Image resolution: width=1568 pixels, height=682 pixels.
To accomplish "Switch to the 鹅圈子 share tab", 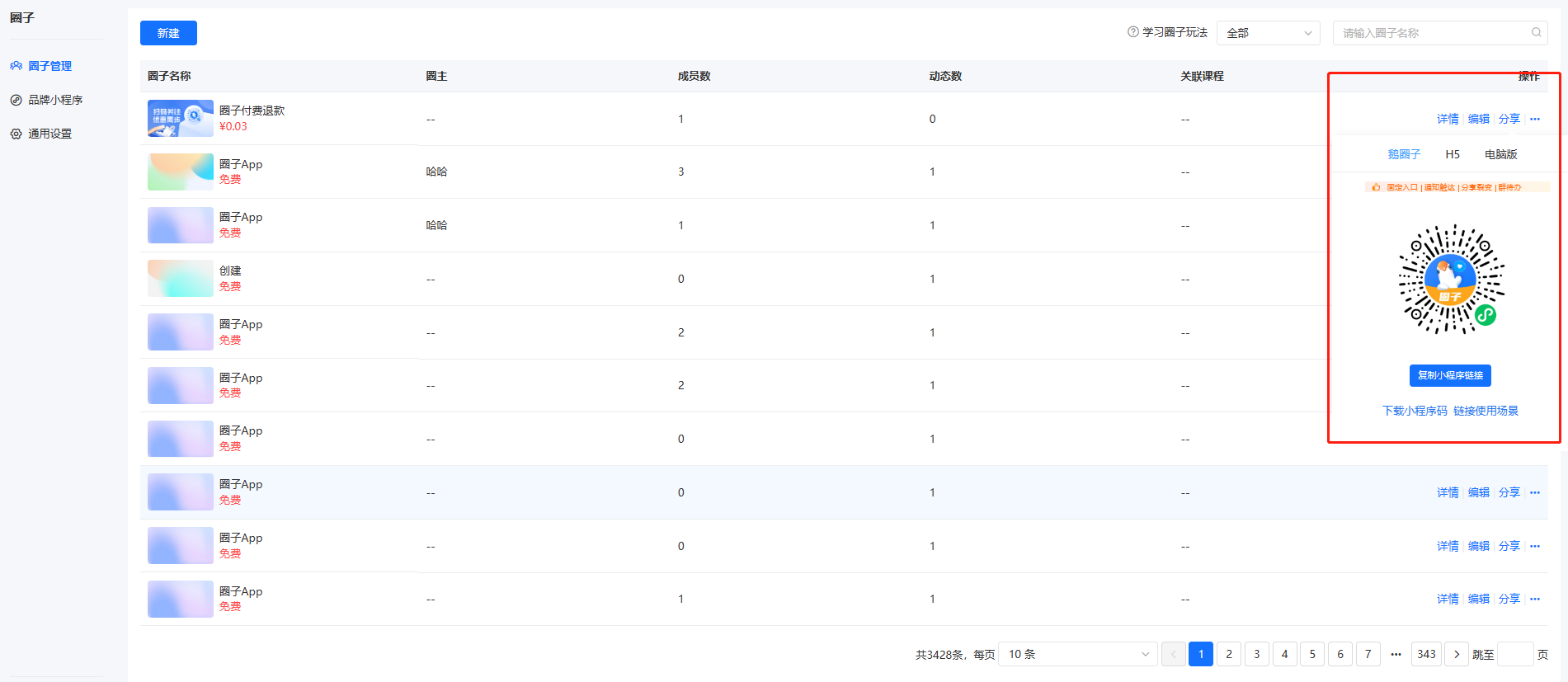I will point(1404,154).
